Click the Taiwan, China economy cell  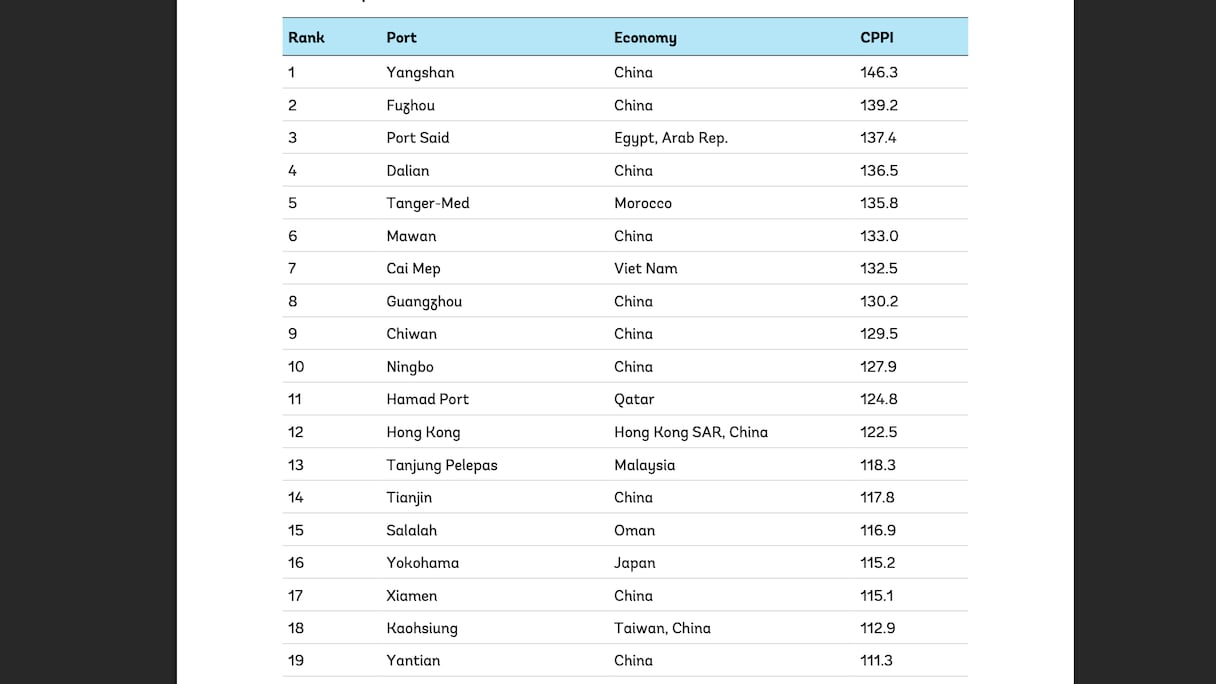click(x=662, y=628)
